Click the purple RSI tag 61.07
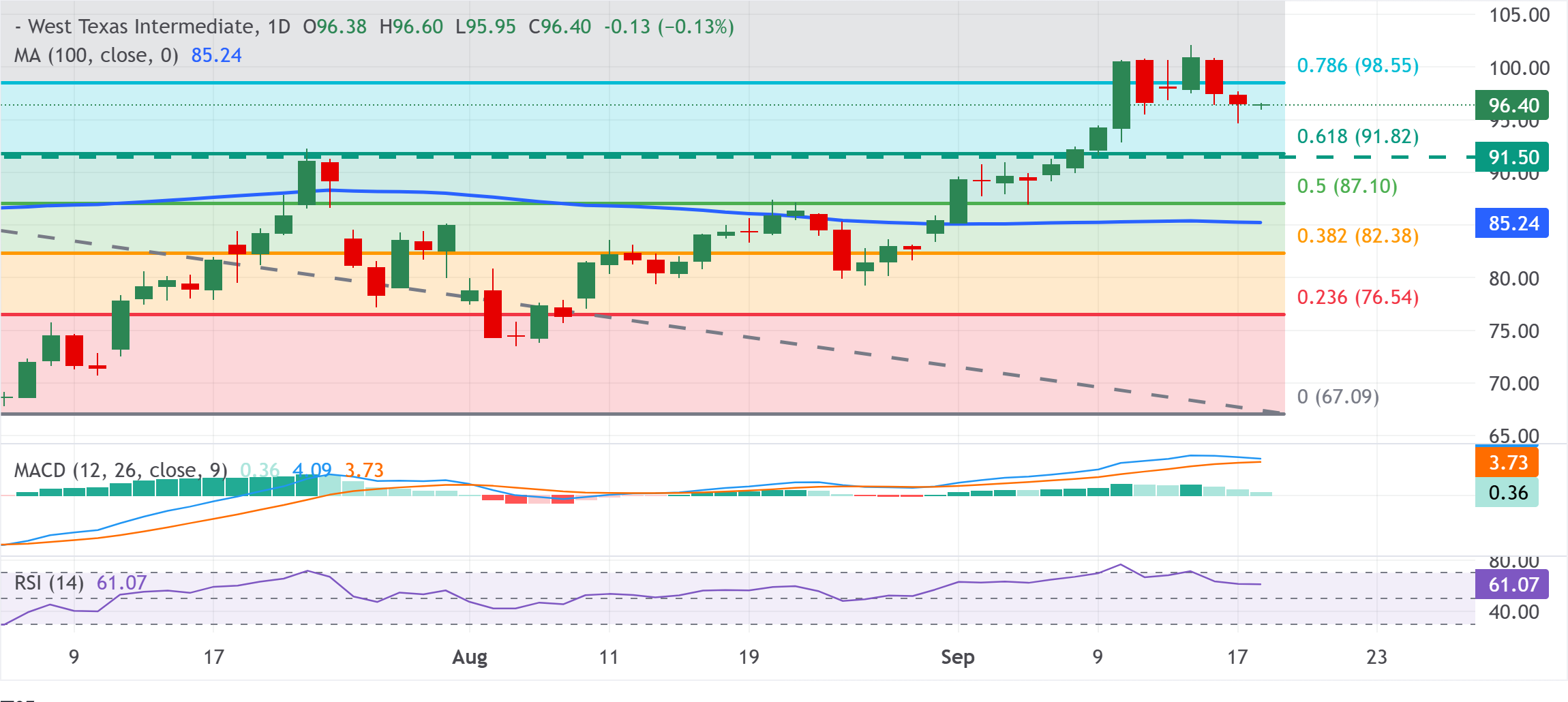Viewport: 1568px width, 702px height. (1512, 585)
